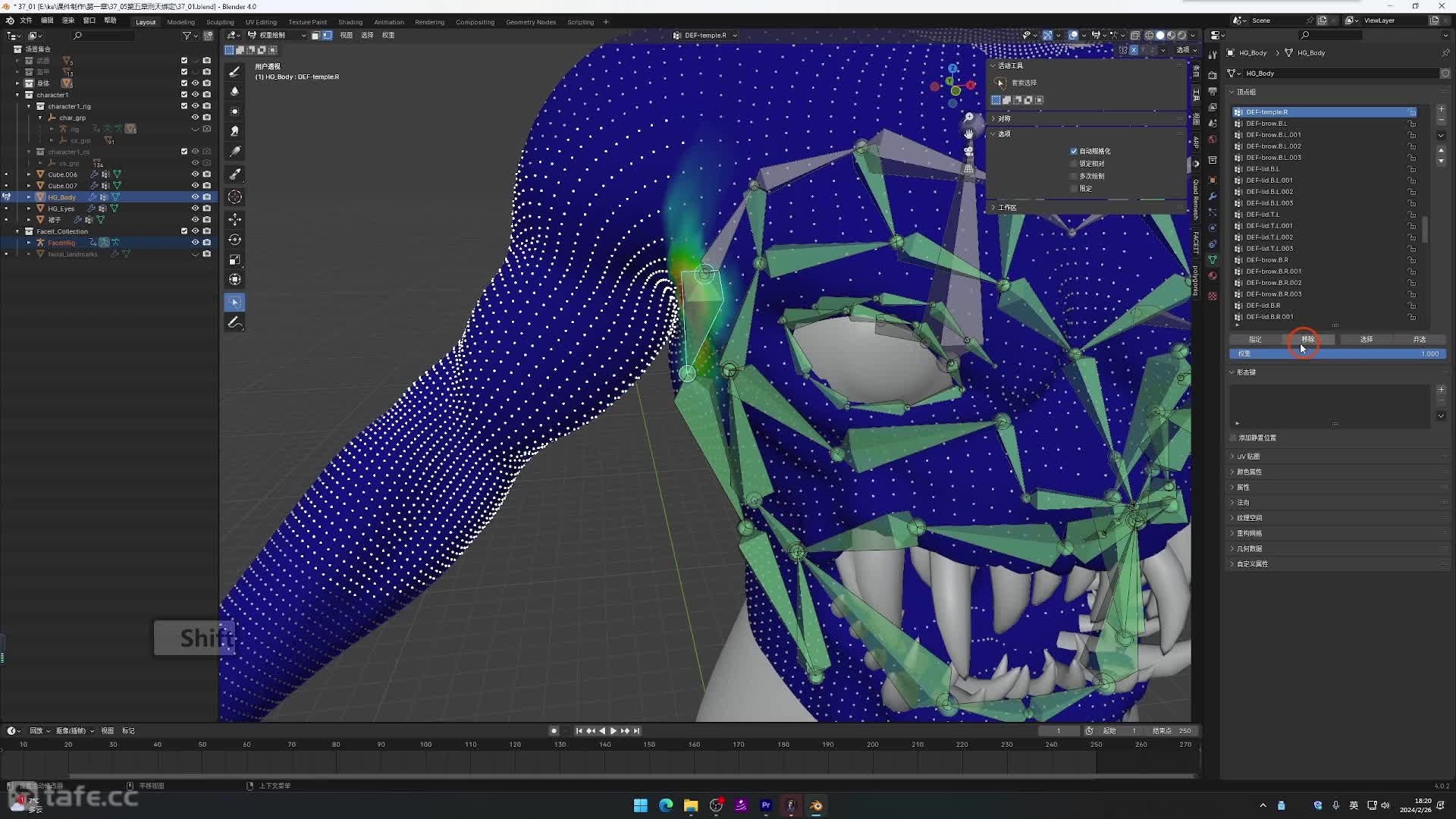Screen dimensions: 1456x819
Task: Switch to the UV Editing workspace tab
Action: pos(261,22)
